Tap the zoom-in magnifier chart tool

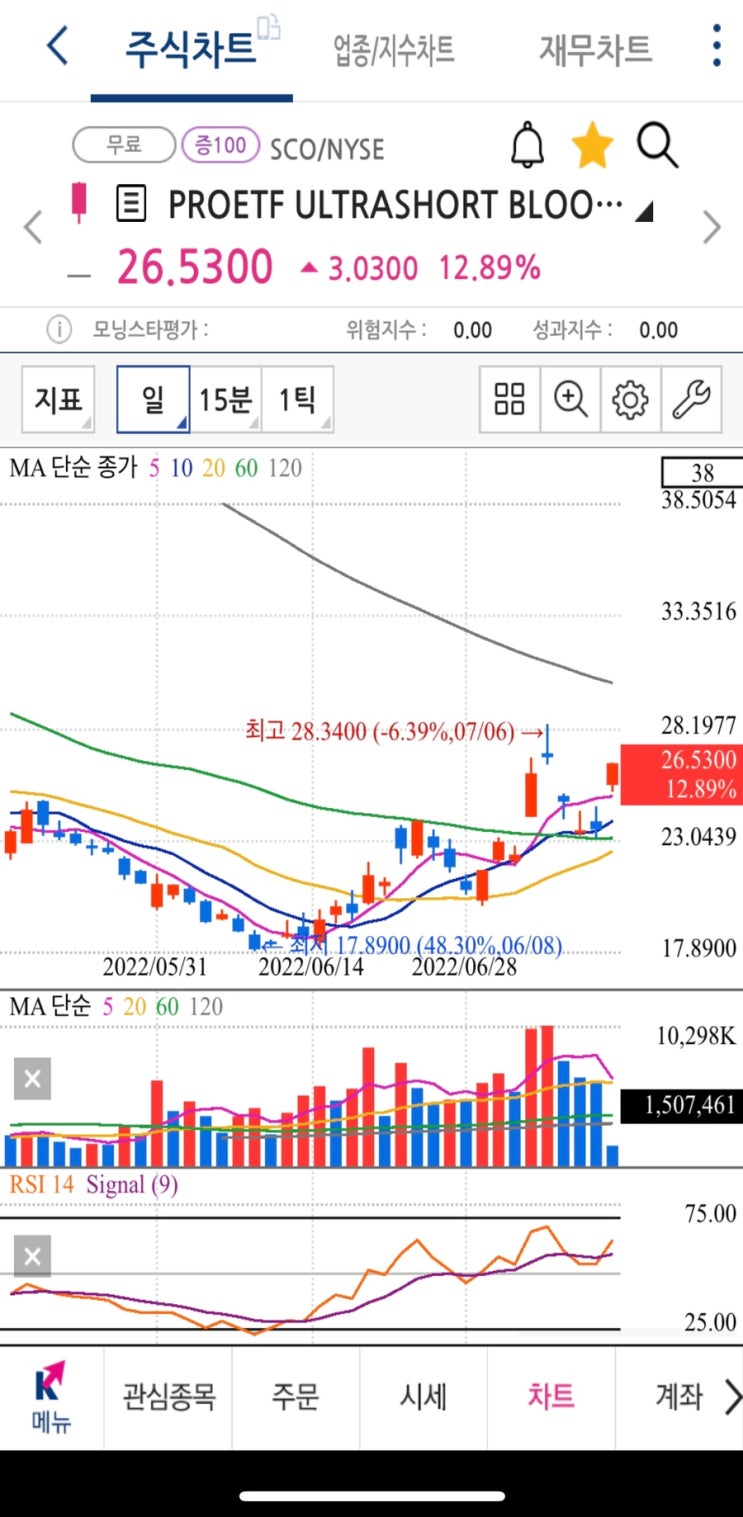570,400
